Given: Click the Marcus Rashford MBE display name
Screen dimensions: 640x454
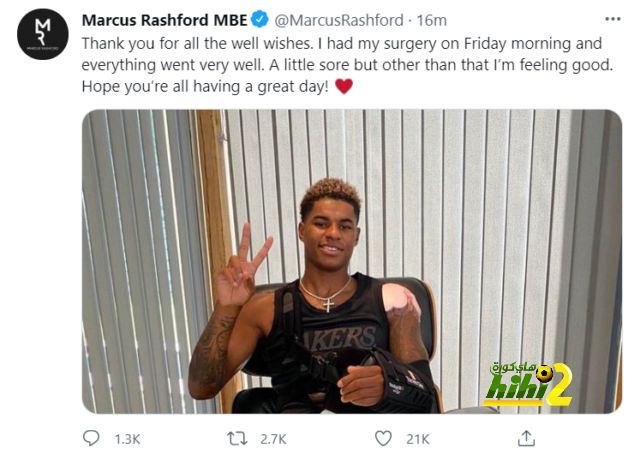Looking at the screenshot, I should point(164,20).
